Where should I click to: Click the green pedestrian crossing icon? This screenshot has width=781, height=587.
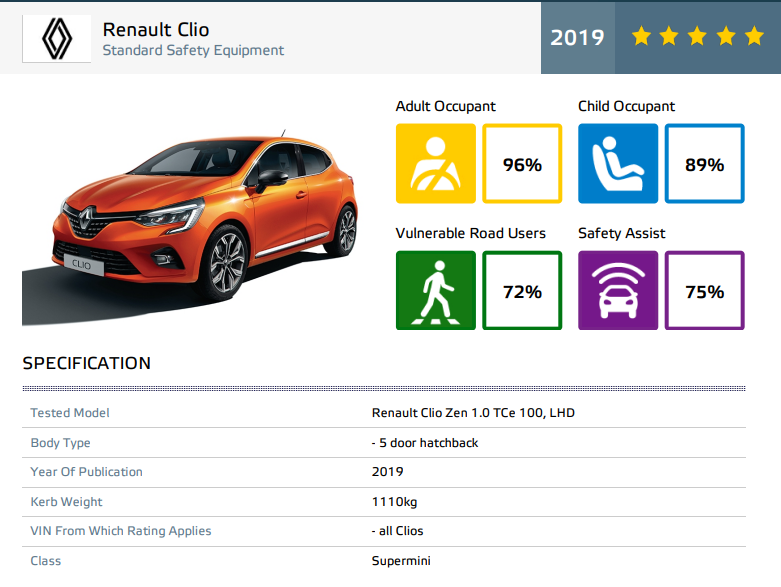[x=436, y=290]
